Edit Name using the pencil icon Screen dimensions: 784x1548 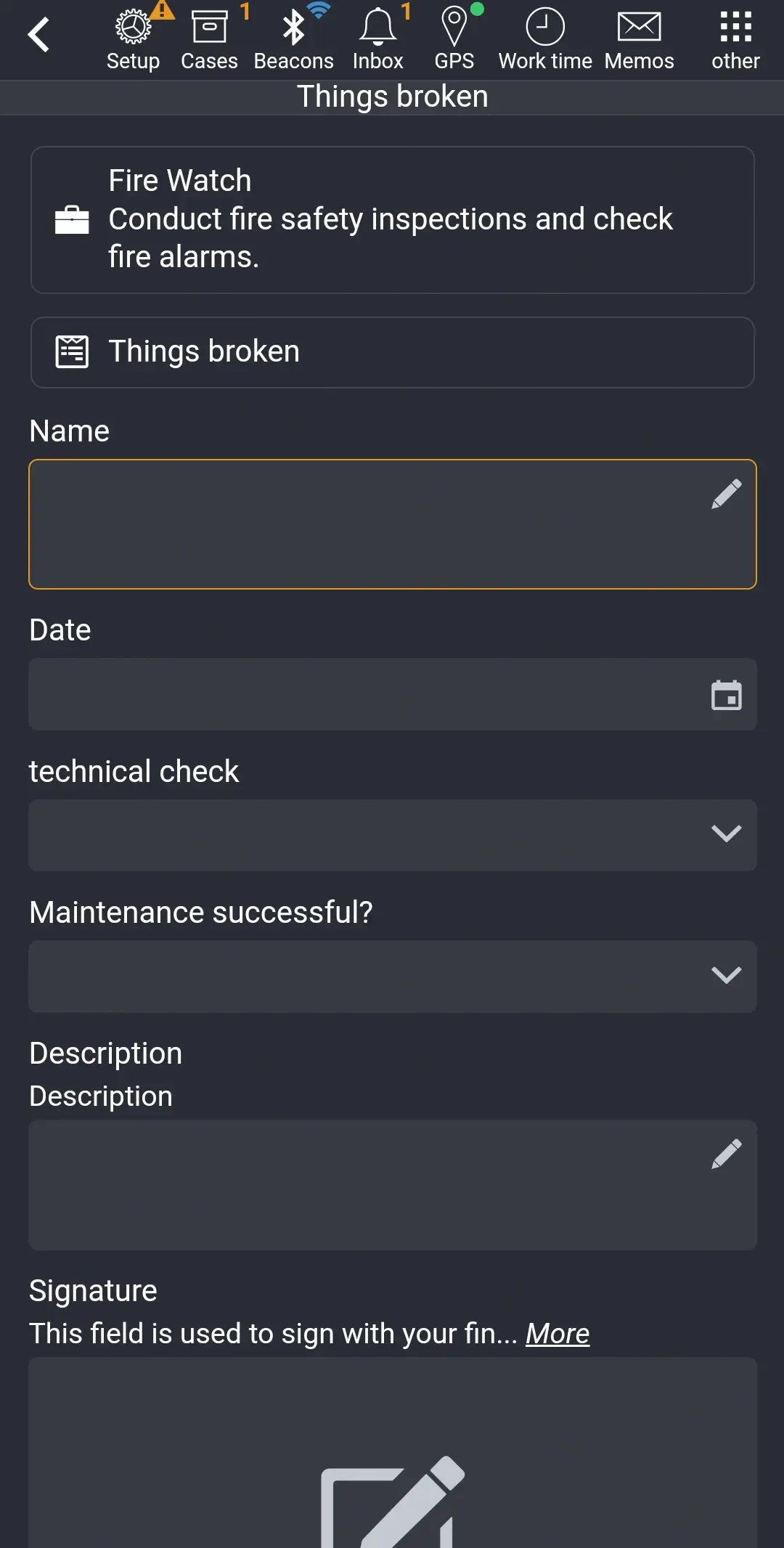[725, 493]
